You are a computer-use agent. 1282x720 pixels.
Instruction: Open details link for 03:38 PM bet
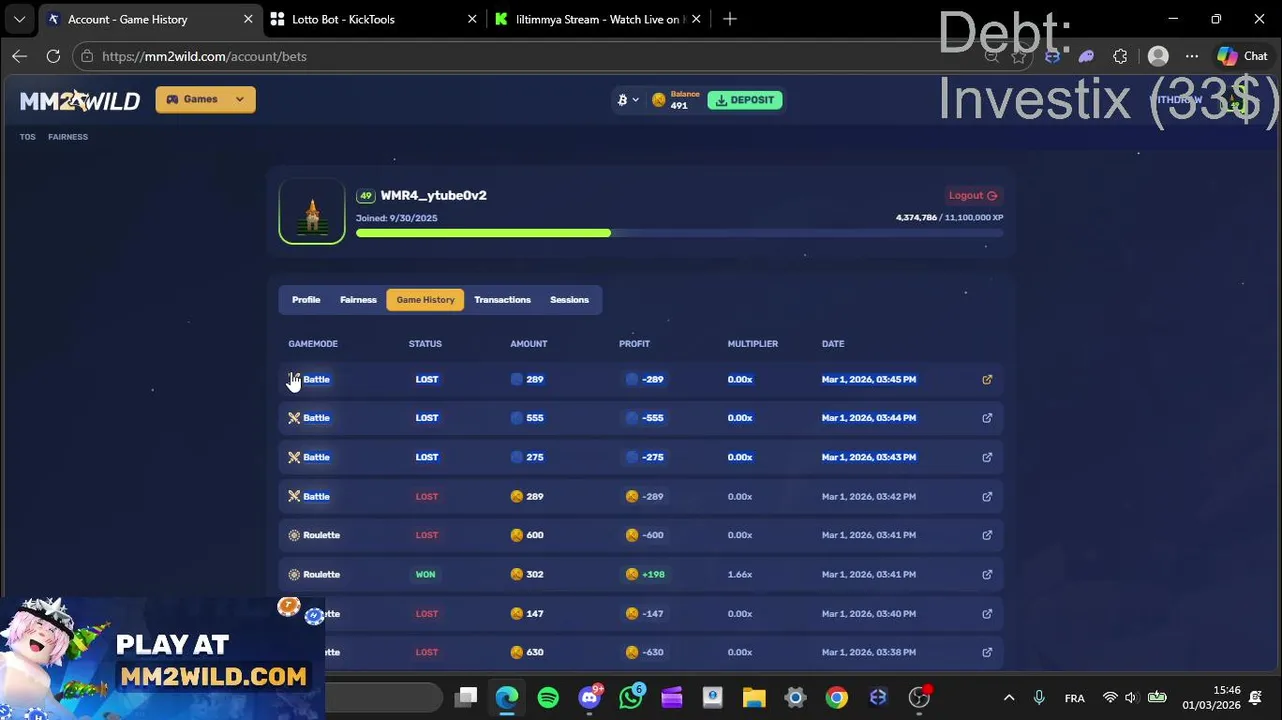coord(987,652)
